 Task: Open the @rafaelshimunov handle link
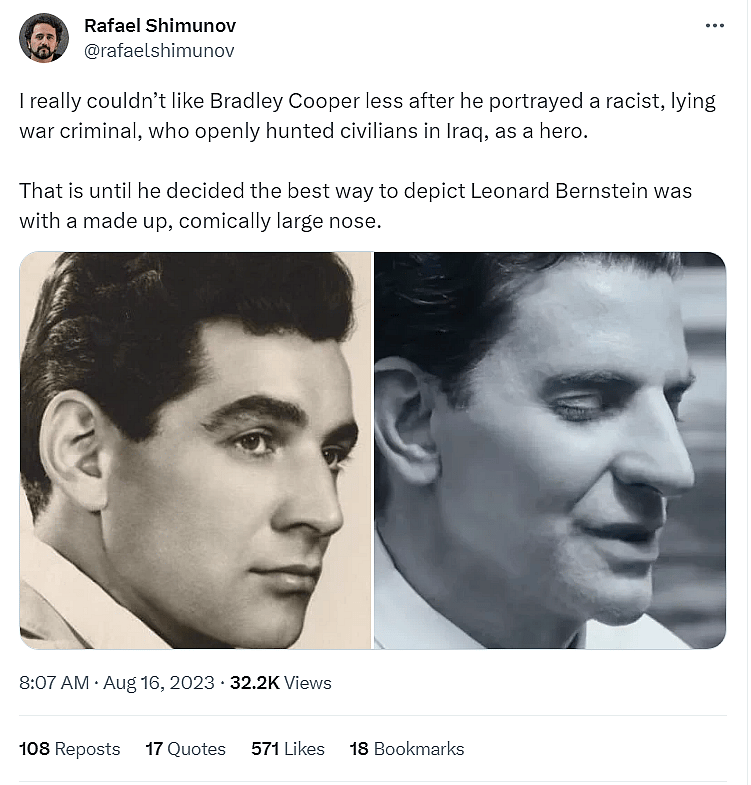point(159,50)
